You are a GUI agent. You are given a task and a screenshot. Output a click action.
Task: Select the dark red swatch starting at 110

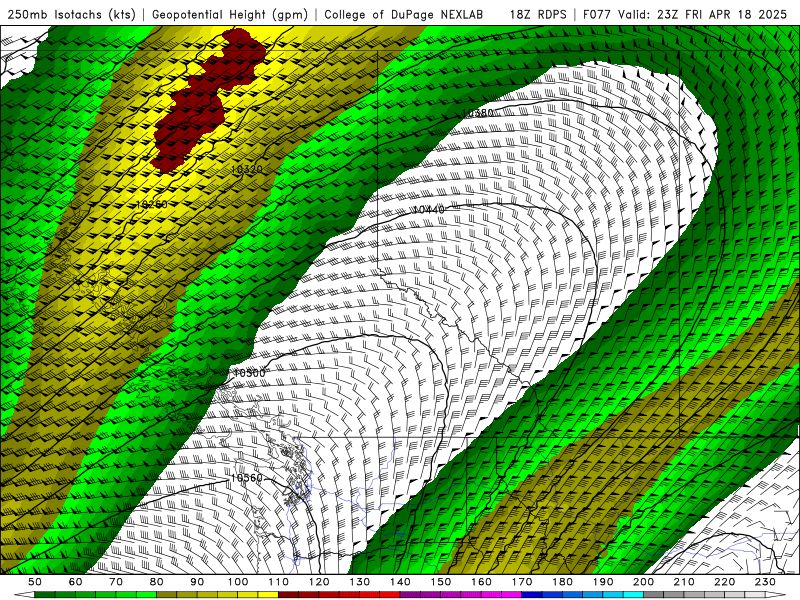click(288, 595)
